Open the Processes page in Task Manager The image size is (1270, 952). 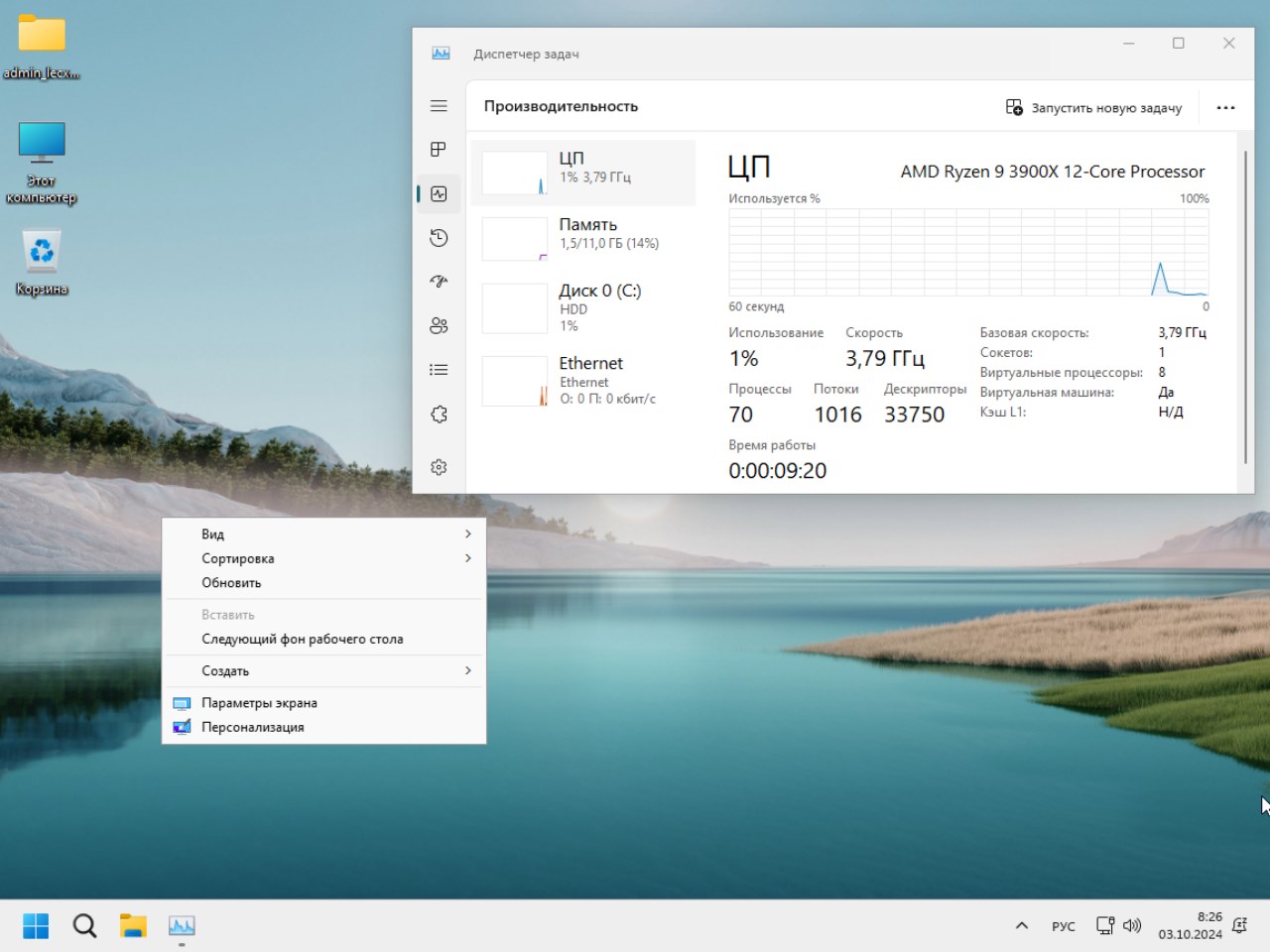click(x=439, y=150)
